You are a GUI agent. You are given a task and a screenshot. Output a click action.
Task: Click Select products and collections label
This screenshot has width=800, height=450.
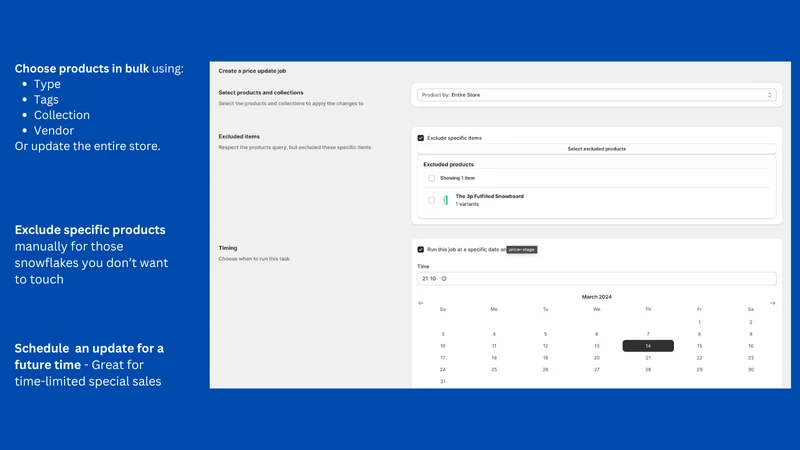coord(261,92)
